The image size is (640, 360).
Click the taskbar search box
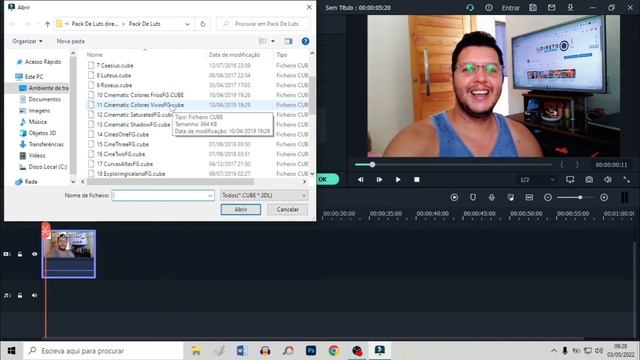tap(103, 351)
